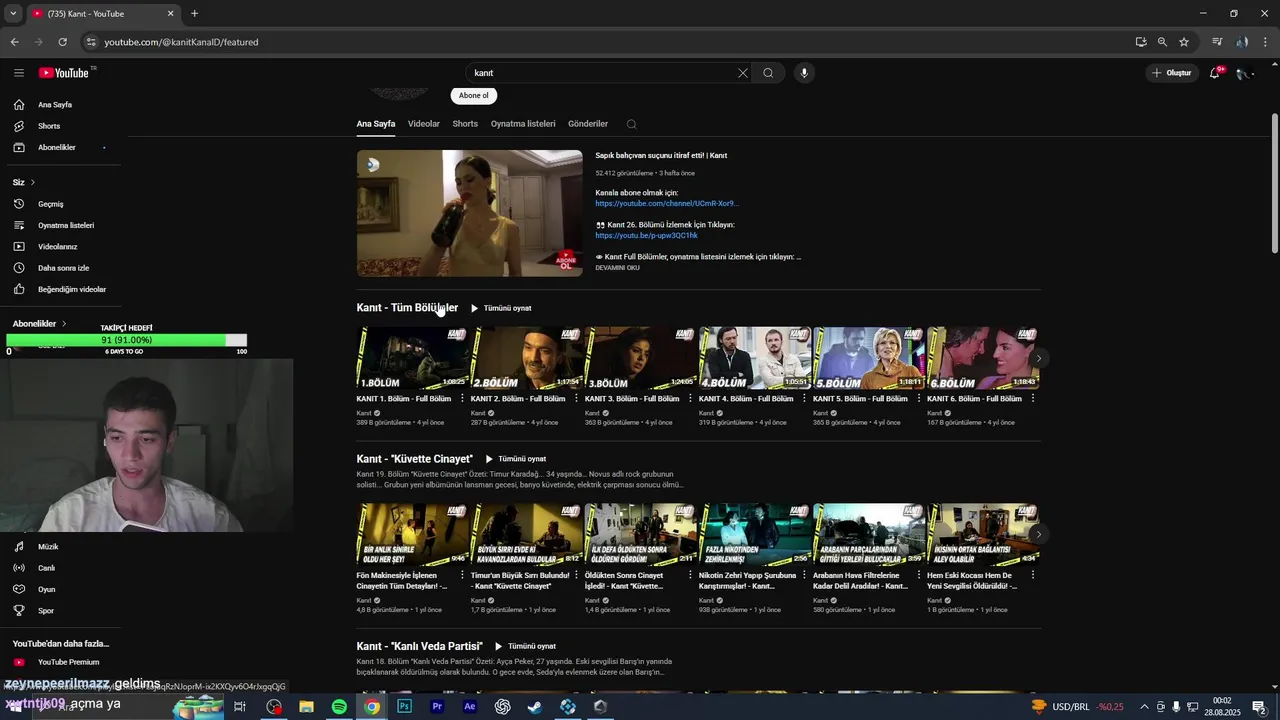Switch to the Shorts channel tab

coord(465,124)
